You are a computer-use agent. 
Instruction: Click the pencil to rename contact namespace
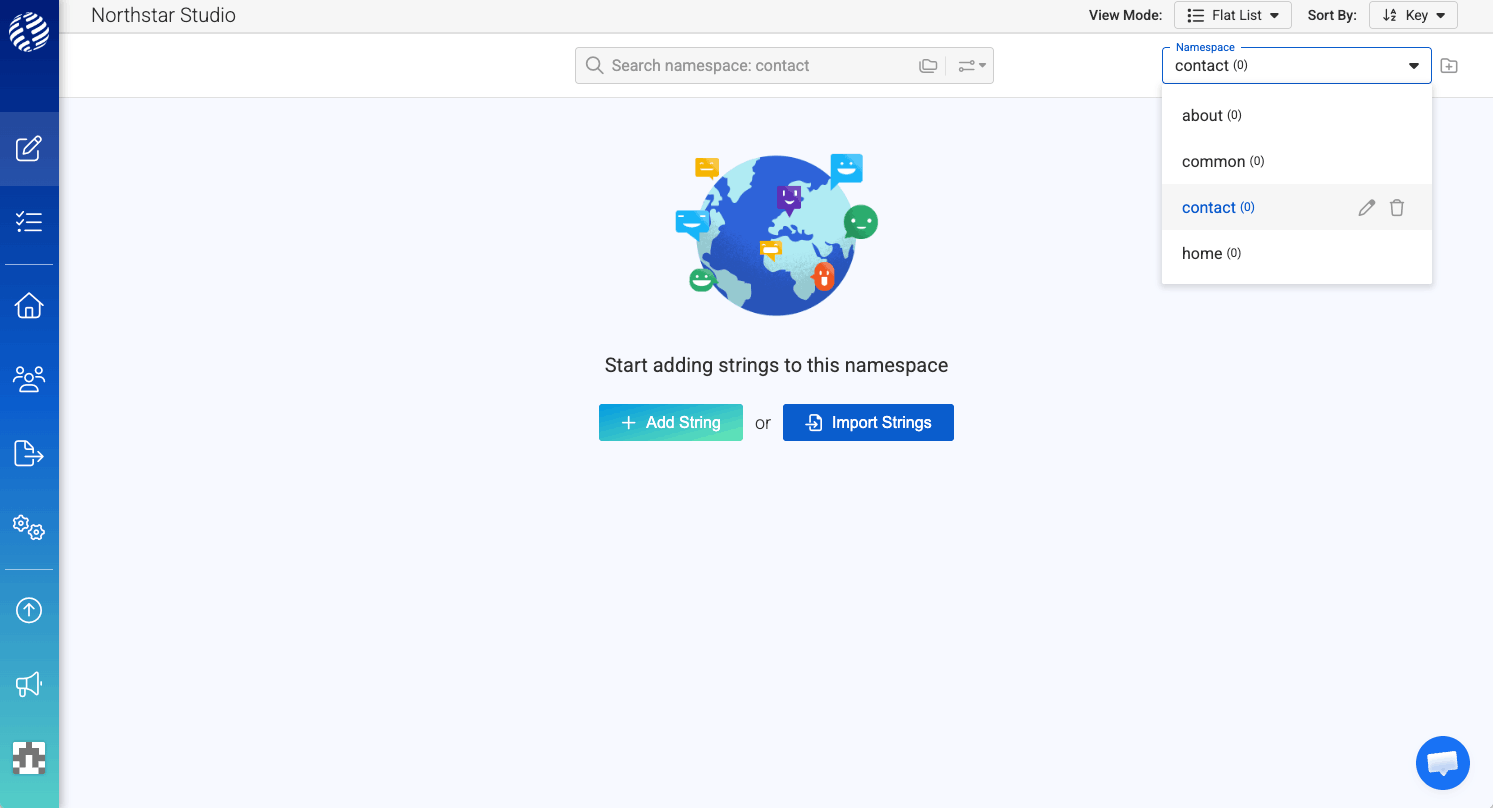(x=1366, y=208)
